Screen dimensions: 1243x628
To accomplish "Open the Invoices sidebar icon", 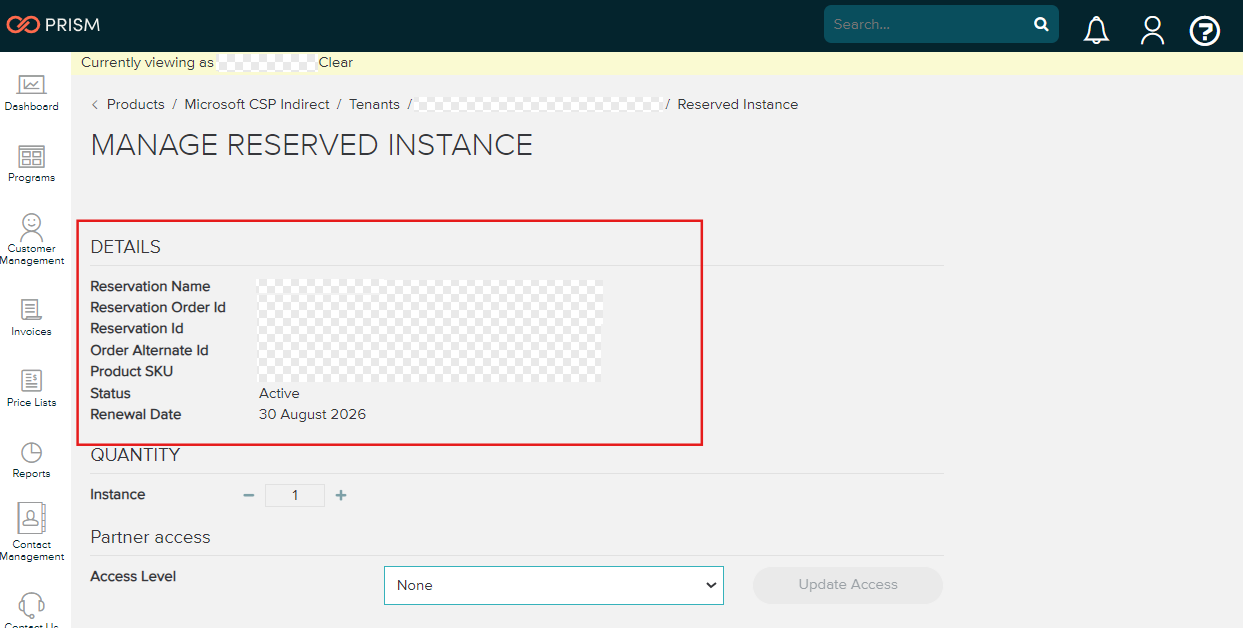I will (32, 316).
